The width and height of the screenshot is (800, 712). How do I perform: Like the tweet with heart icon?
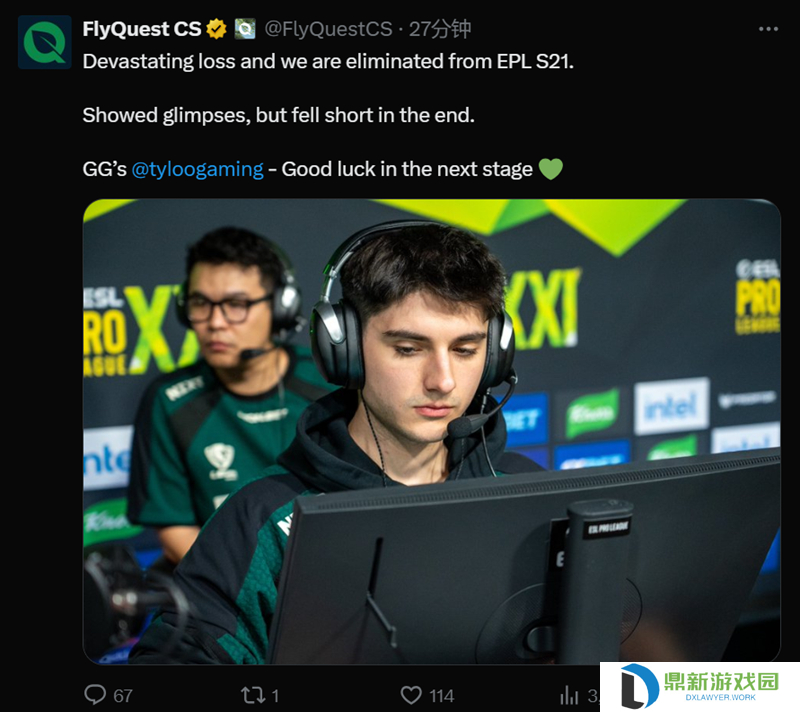411,695
